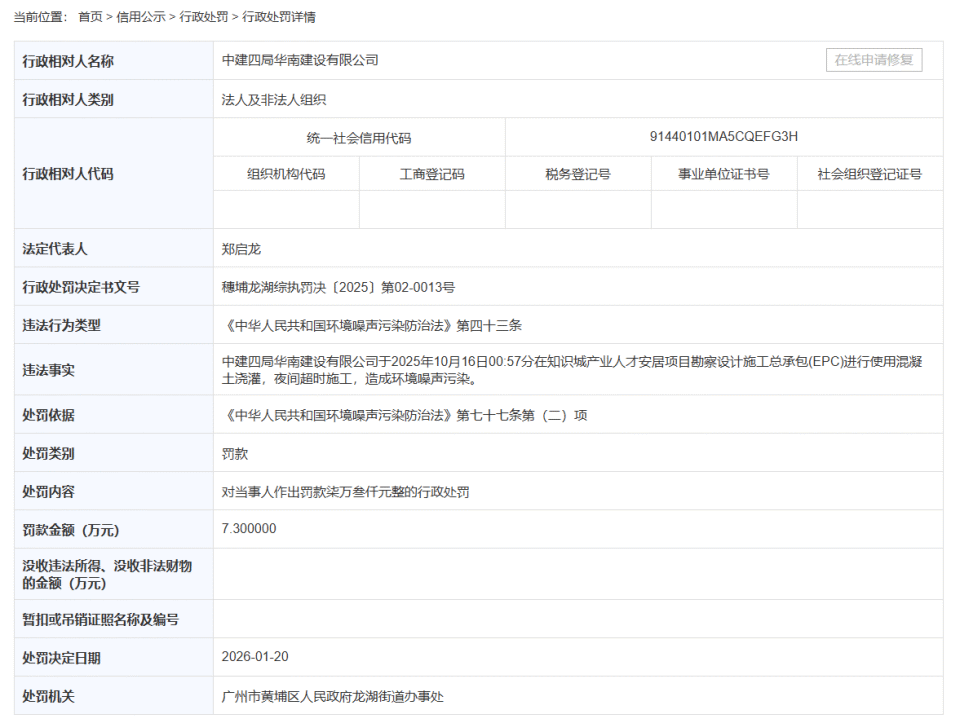This screenshot has width=960, height=723.
Task: Select the 当前位置 label
Action: coord(40,17)
